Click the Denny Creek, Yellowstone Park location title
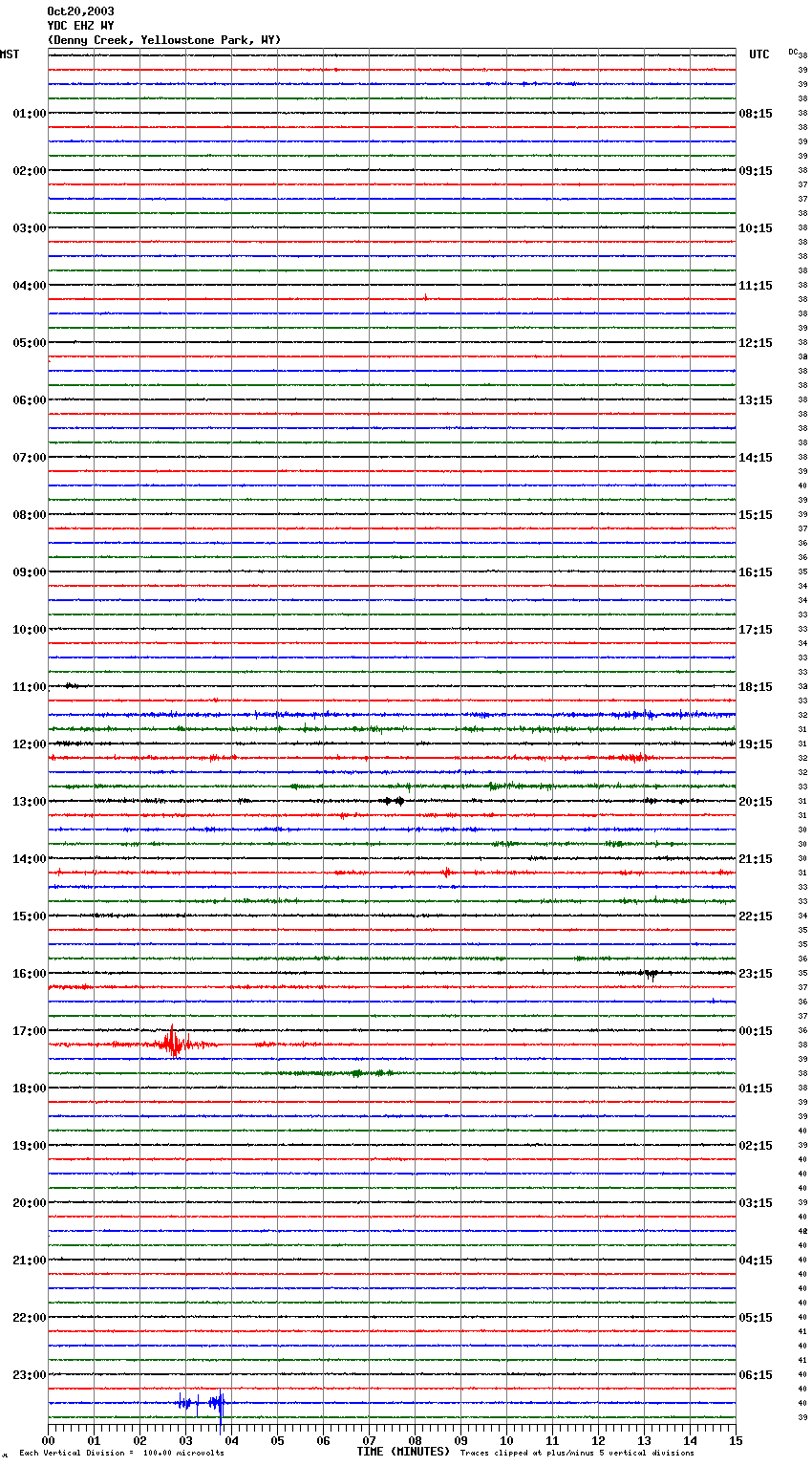Image resolution: width=812 pixels, height=1466 pixels. pos(164,40)
